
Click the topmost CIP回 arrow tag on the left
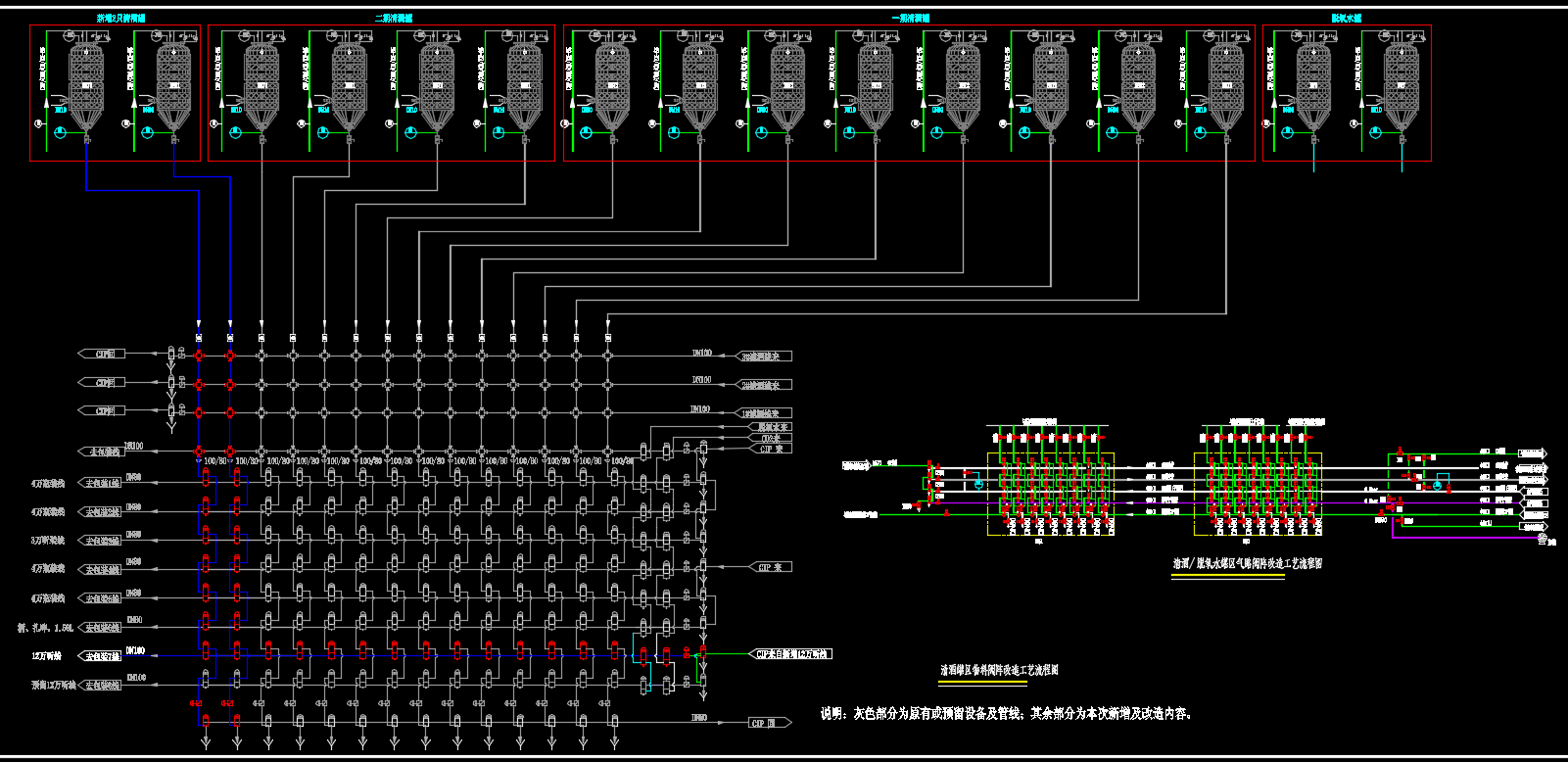[x=102, y=354]
